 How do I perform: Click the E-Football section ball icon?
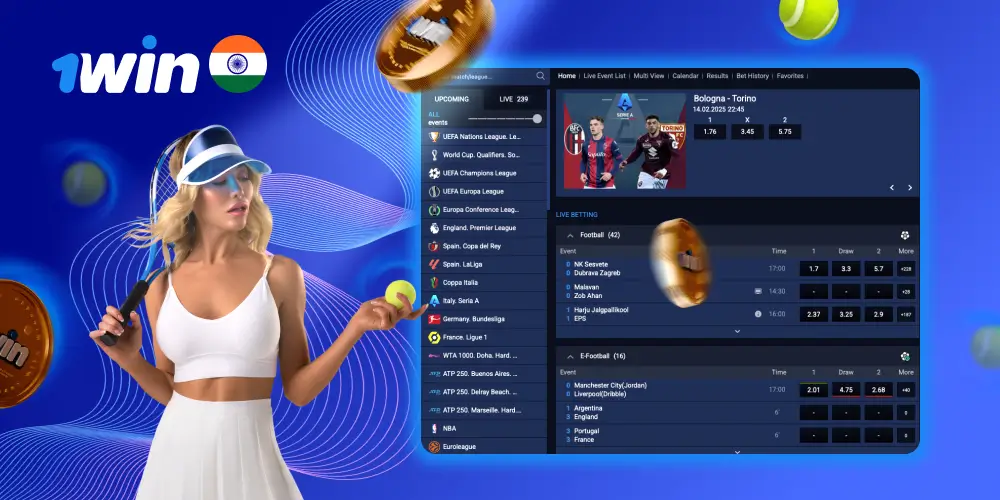(x=905, y=356)
